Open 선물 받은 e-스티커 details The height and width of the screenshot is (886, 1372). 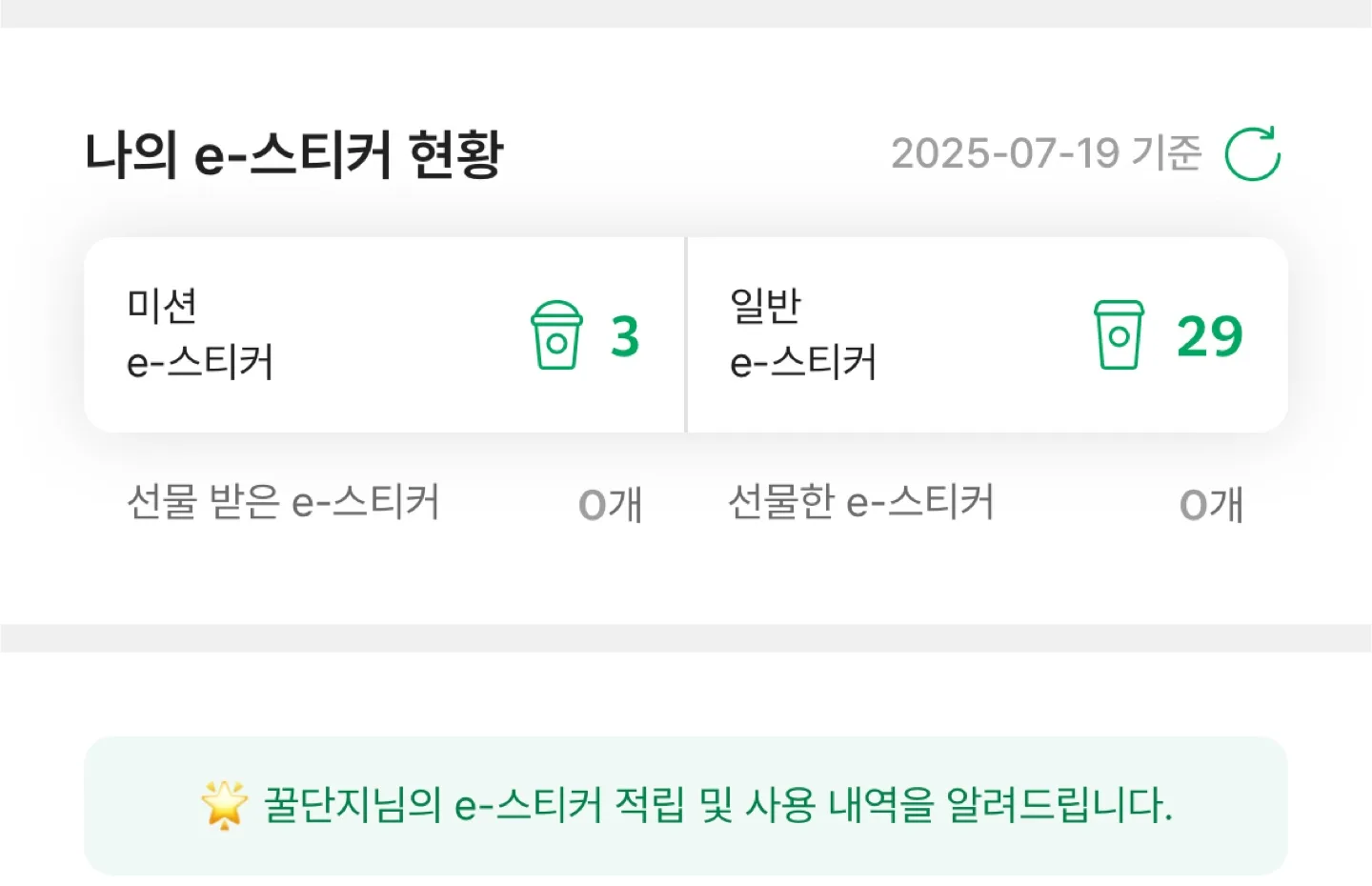point(283,502)
